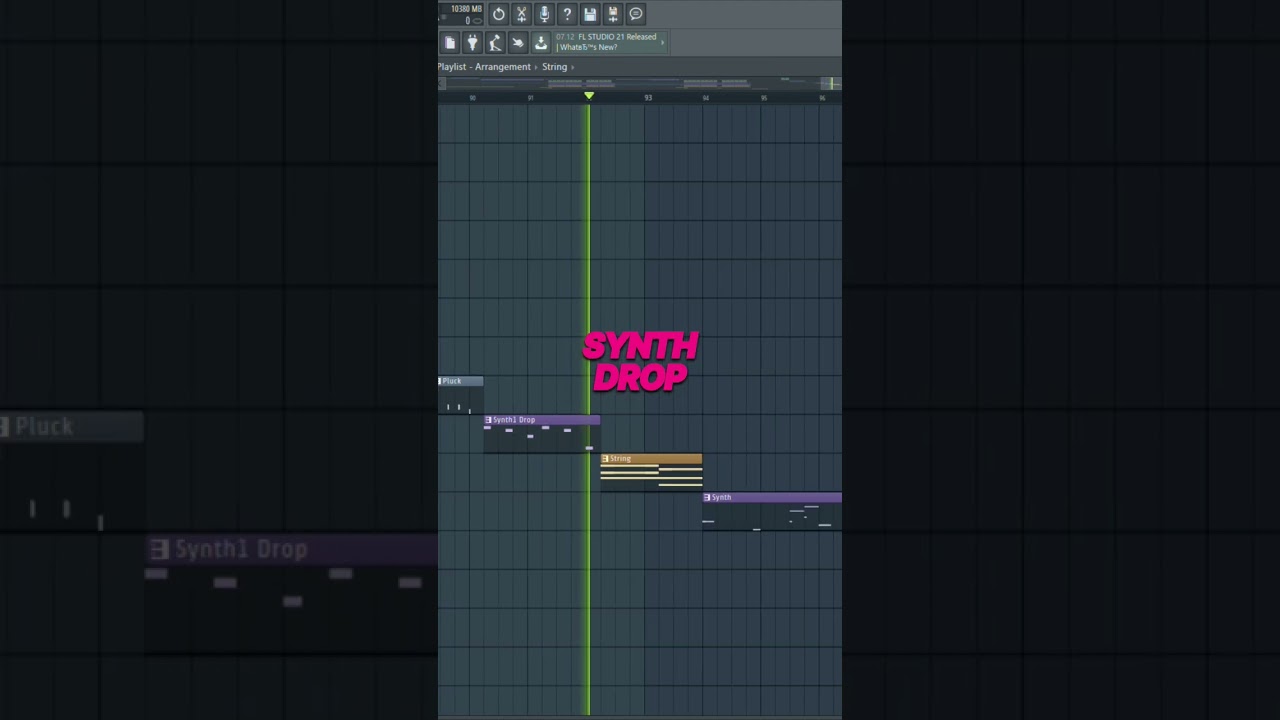Open the project files page icon
The image size is (1280, 720).
coord(450,42)
